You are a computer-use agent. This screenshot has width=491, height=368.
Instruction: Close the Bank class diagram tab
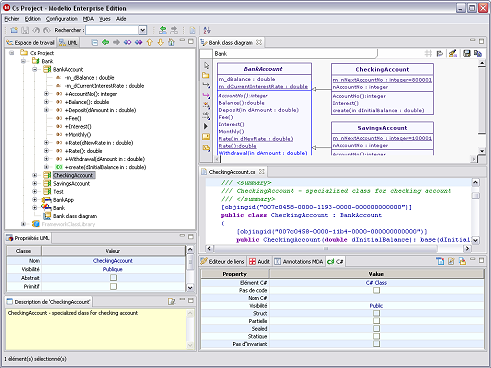[x=259, y=42]
